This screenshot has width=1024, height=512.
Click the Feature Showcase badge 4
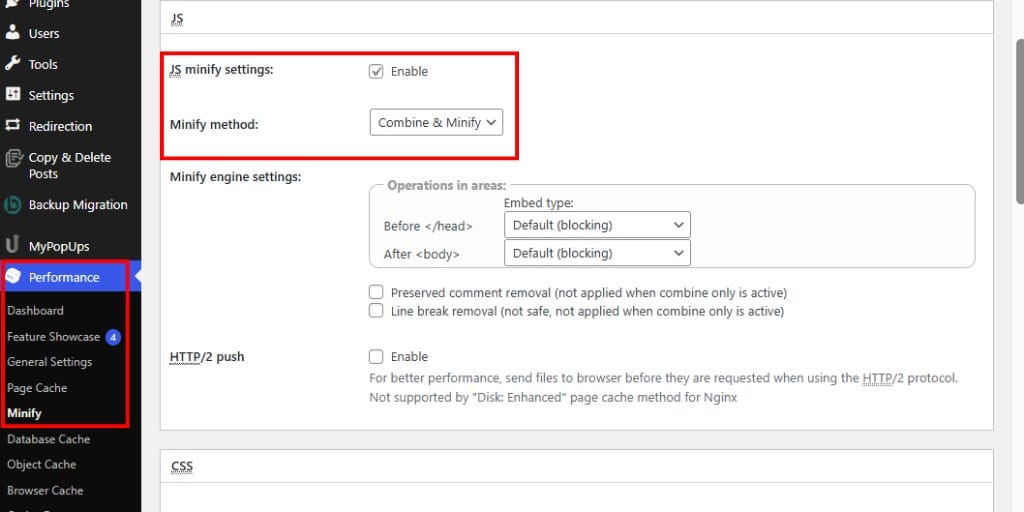coord(113,337)
